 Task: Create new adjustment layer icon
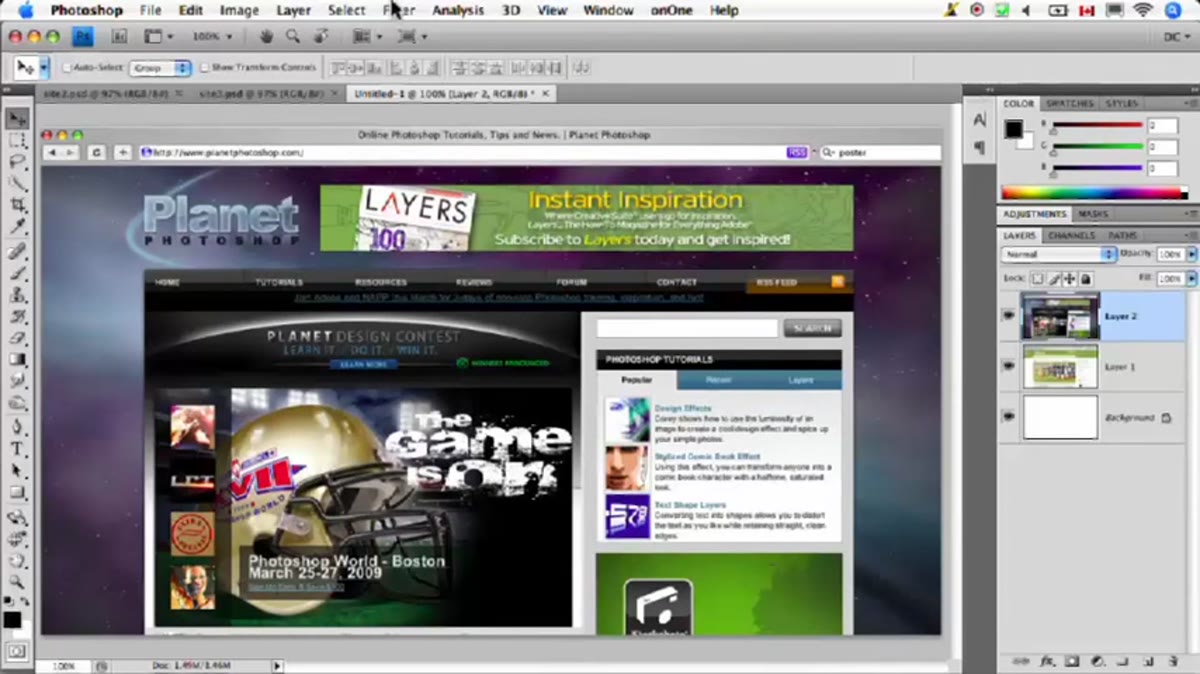(1096, 661)
